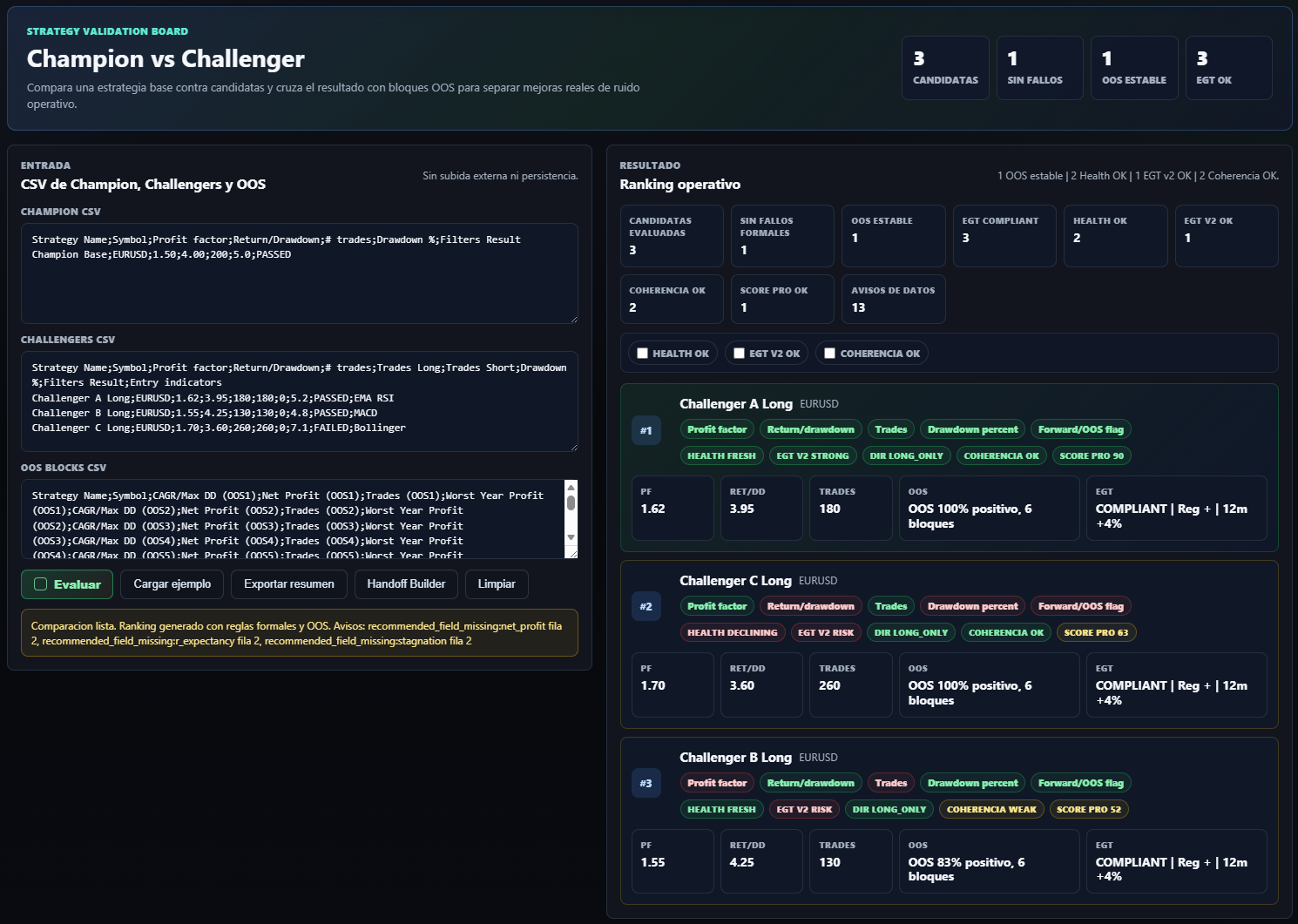1298x924 pixels.
Task: Click the EGT V2 RISK tag on Challenger C
Action: pos(826,632)
